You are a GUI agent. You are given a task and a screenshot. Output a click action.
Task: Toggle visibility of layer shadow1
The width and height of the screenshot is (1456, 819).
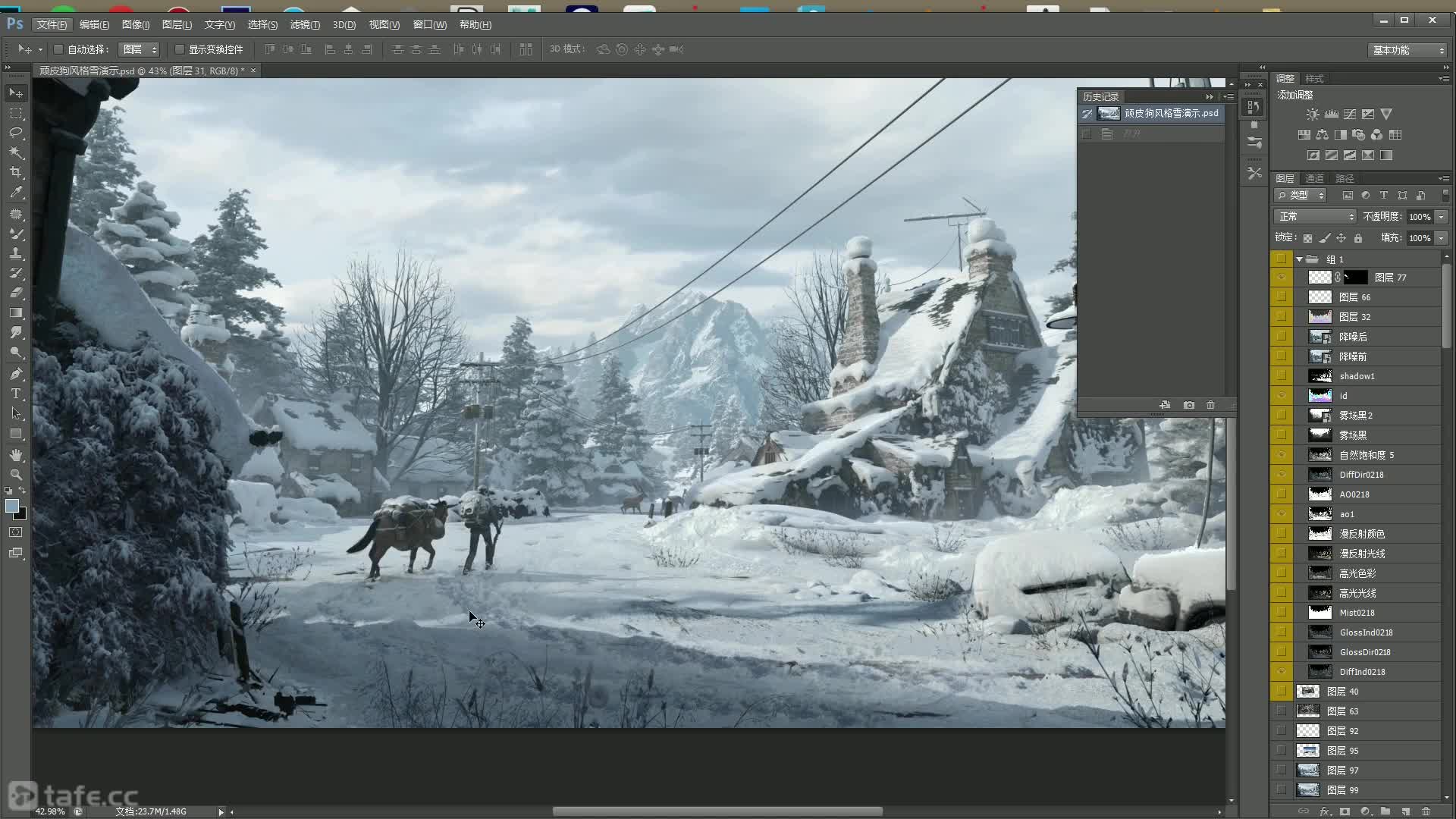tap(1282, 376)
